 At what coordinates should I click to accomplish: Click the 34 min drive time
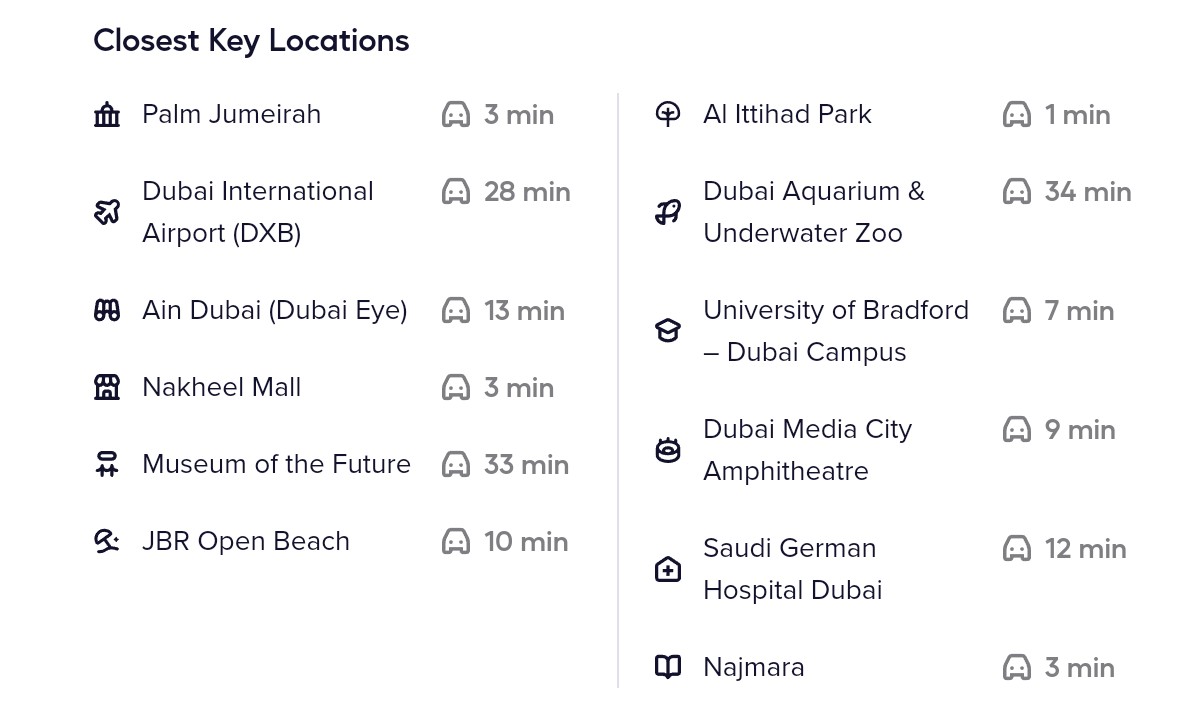tap(1088, 192)
